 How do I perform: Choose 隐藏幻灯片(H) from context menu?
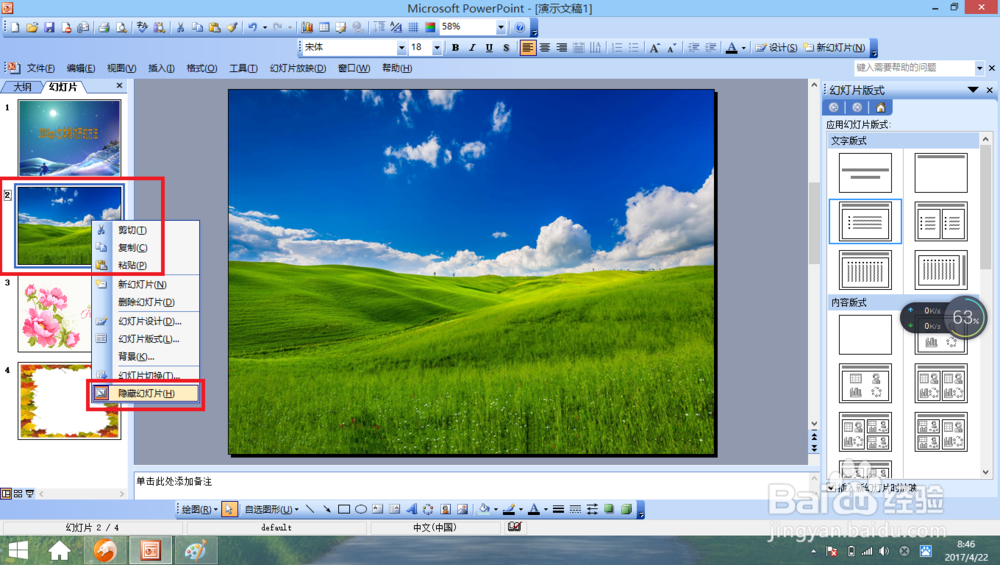[145, 393]
